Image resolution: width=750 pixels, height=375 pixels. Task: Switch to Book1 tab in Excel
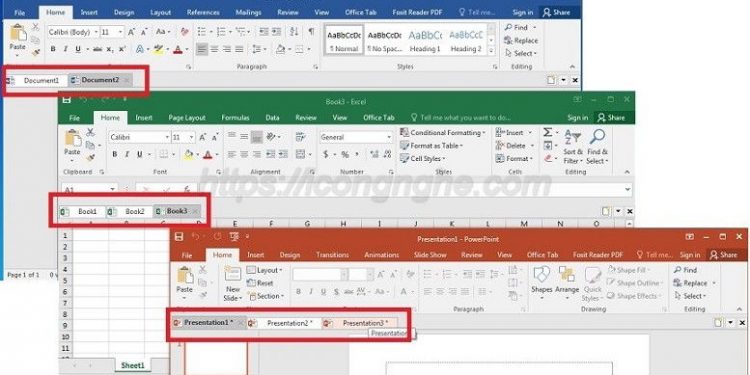(x=83, y=211)
